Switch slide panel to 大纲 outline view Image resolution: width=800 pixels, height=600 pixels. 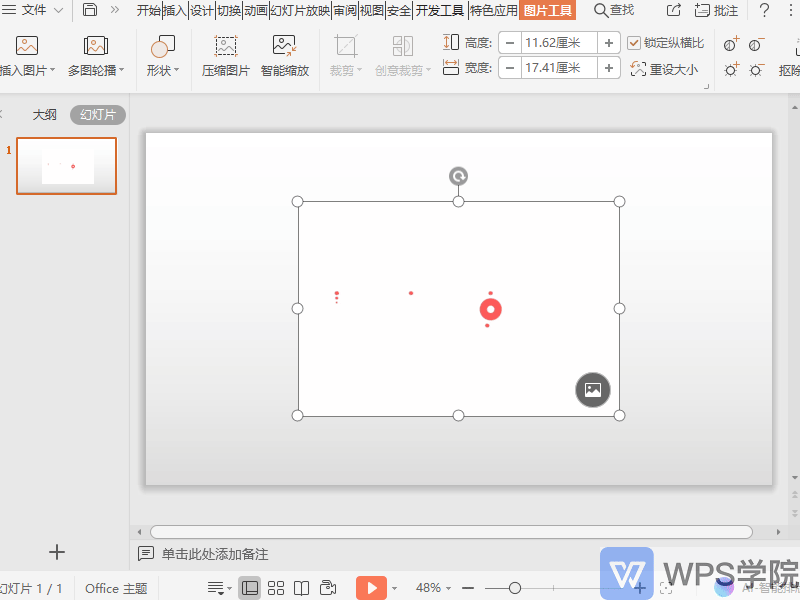(x=45, y=115)
